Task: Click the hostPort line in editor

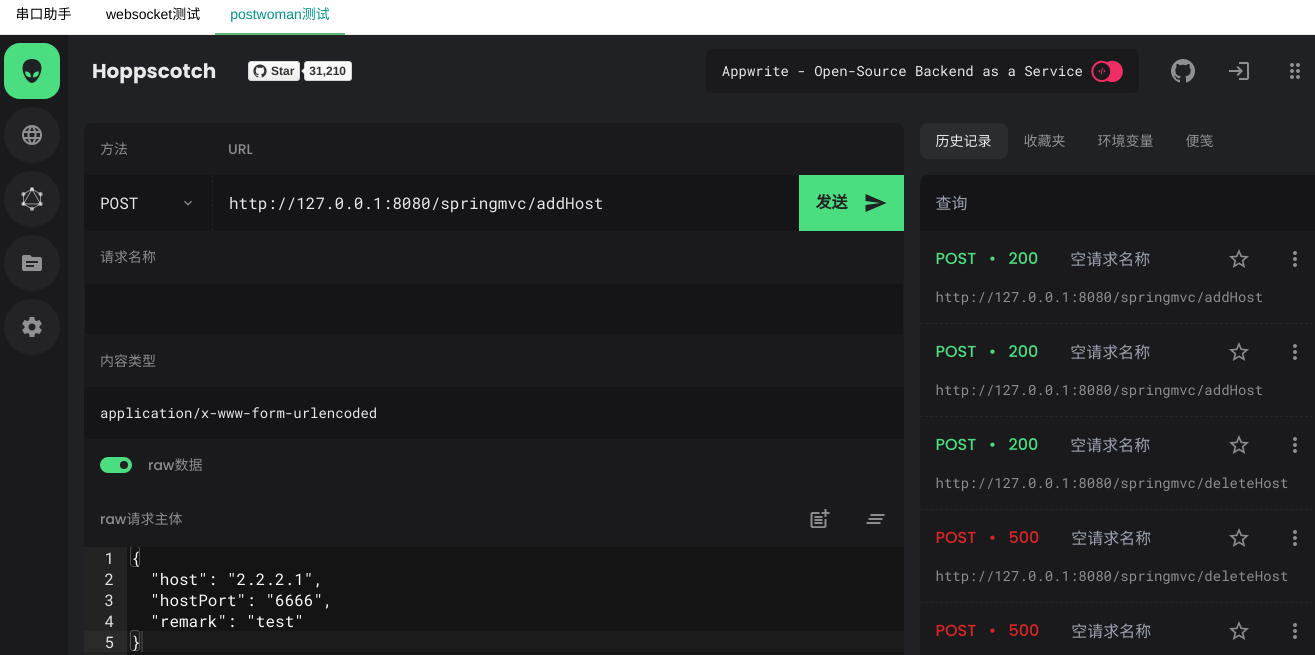Action: tap(241, 600)
